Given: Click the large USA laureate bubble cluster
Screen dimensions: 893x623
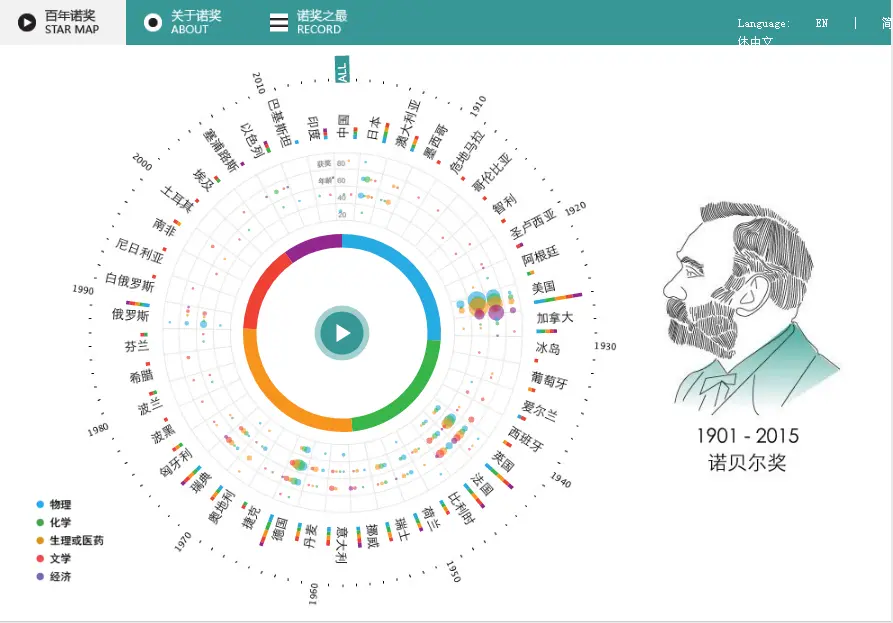Looking at the screenshot, I should tap(485, 306).
